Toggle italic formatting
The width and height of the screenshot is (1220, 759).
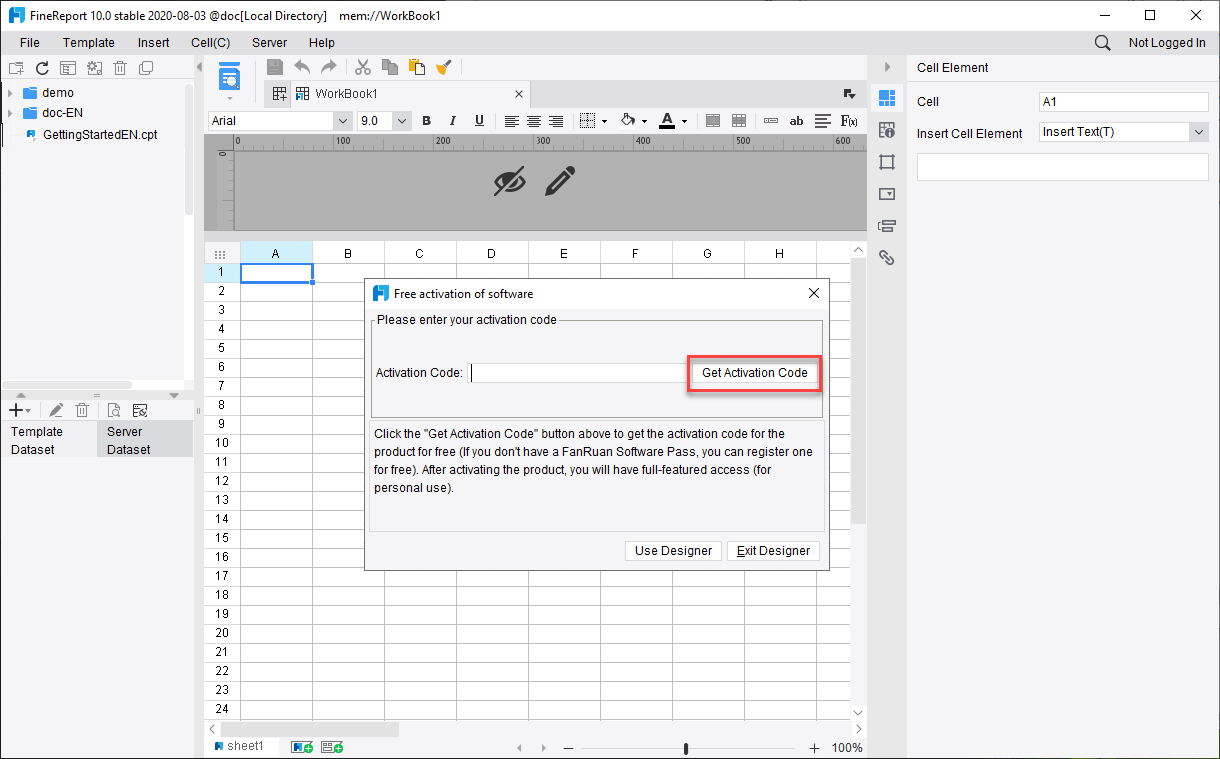click(x=453, y=121)
